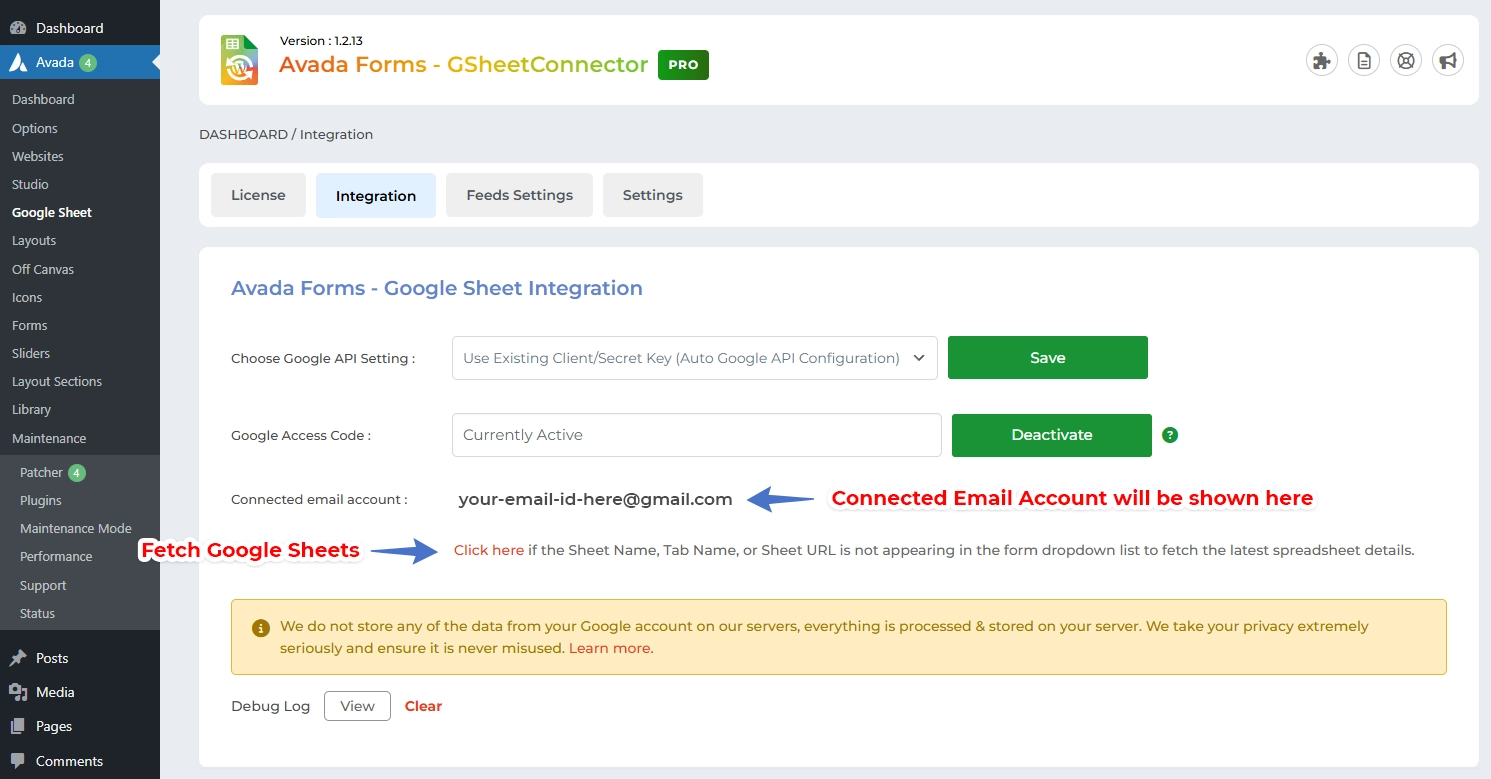The width and height of the screenshot is (1491, 779).
Task: Click the green help question mark icon
Action: (1170, 435)
